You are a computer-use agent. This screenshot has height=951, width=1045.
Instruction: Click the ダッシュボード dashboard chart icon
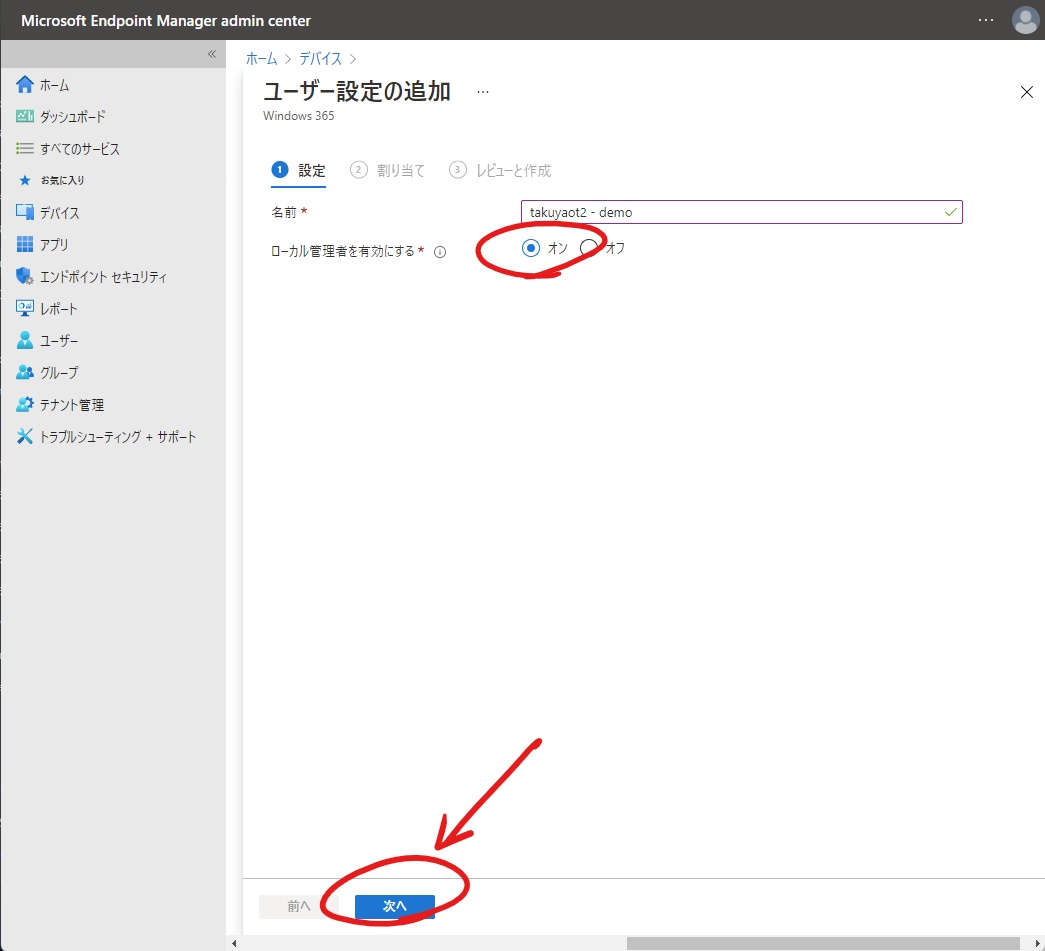25,117
